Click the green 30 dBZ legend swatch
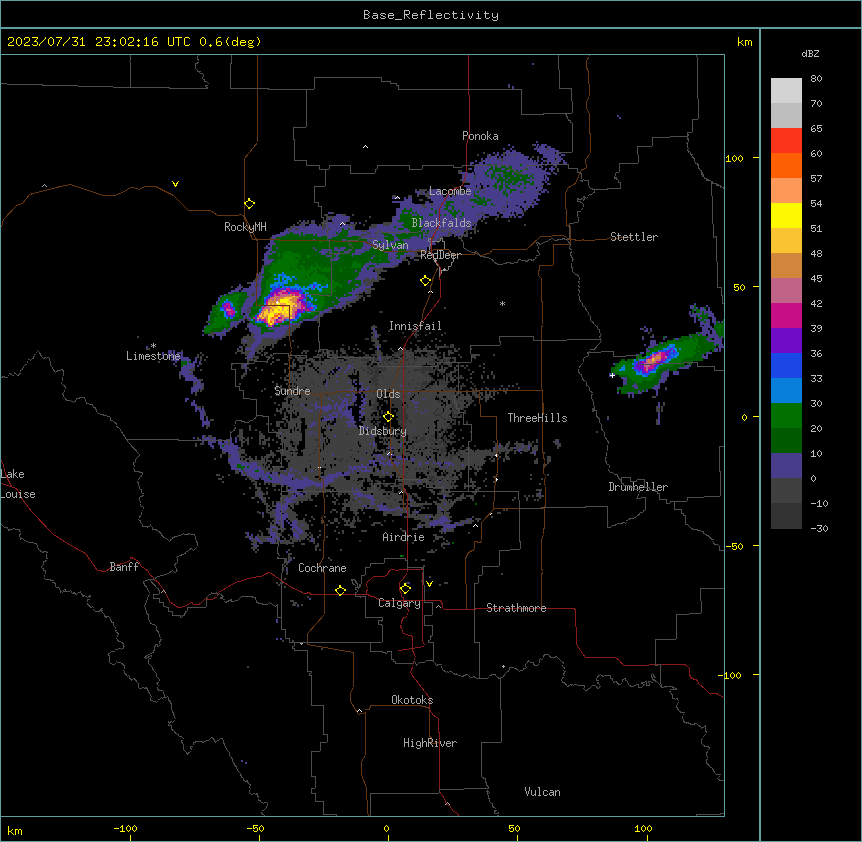Screen dimensions: 862x842 point(786,416)
